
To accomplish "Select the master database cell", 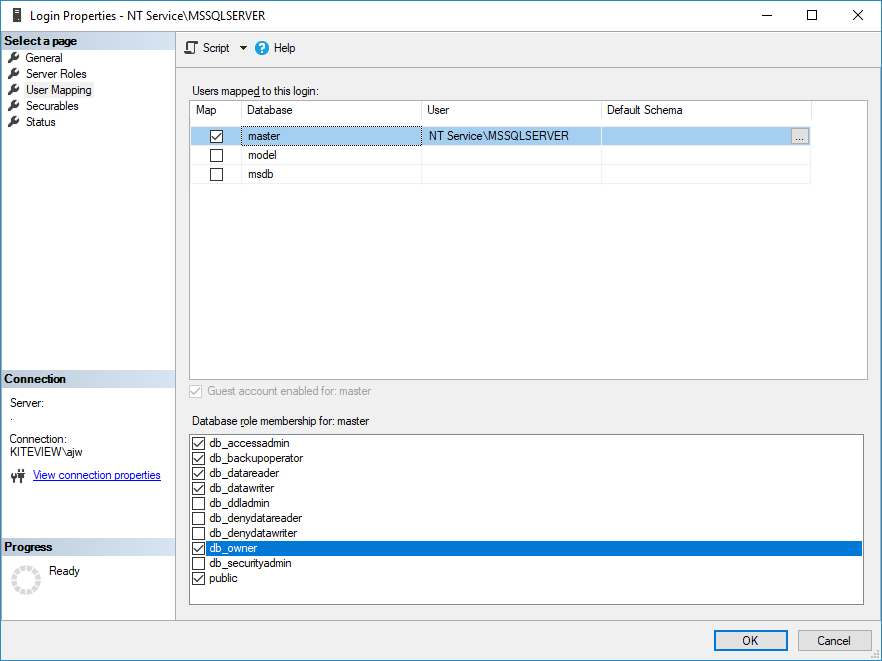I will click(331, 136).
